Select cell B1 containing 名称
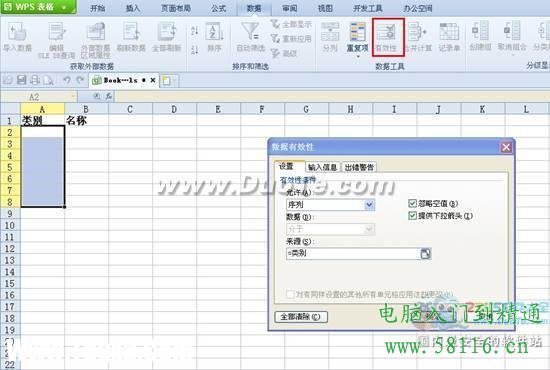This screenshot has height=370, width=550. click(86, 121)
